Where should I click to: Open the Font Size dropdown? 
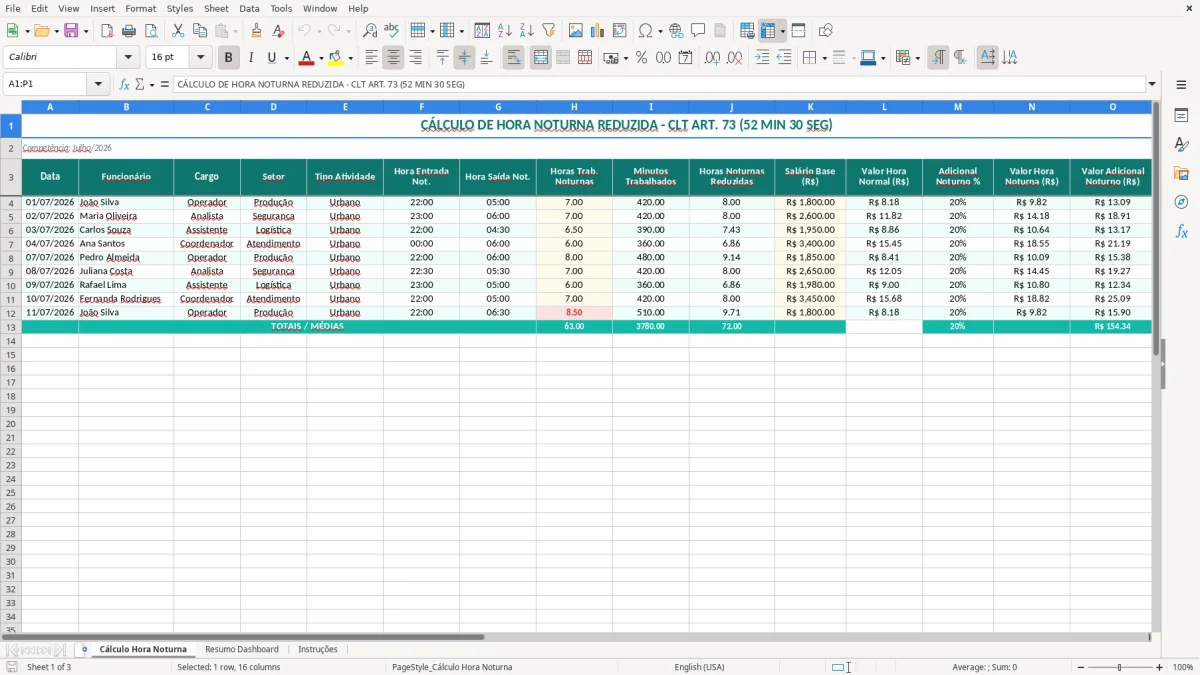click(x=200, y=58)
